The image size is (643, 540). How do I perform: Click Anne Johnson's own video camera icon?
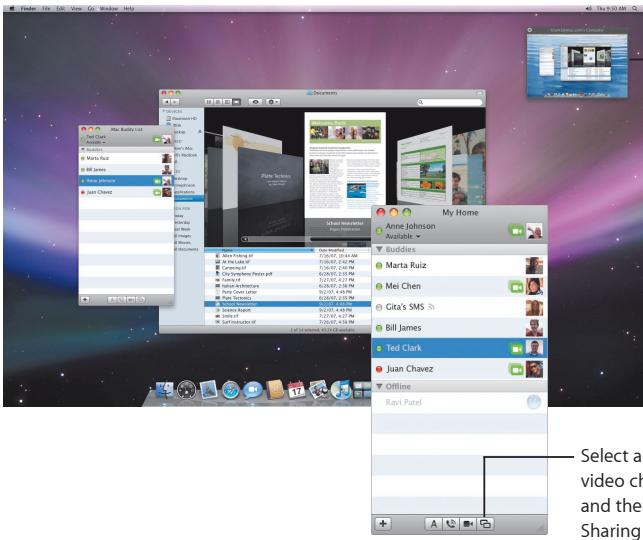(516, 231)
